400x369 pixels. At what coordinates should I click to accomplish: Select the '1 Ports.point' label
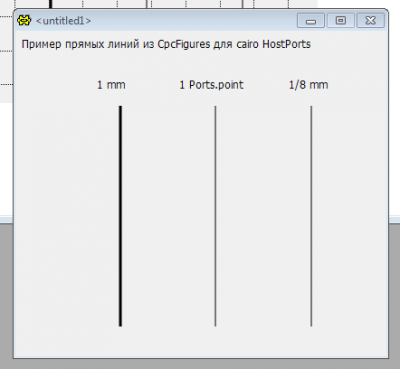click(212, 85)
